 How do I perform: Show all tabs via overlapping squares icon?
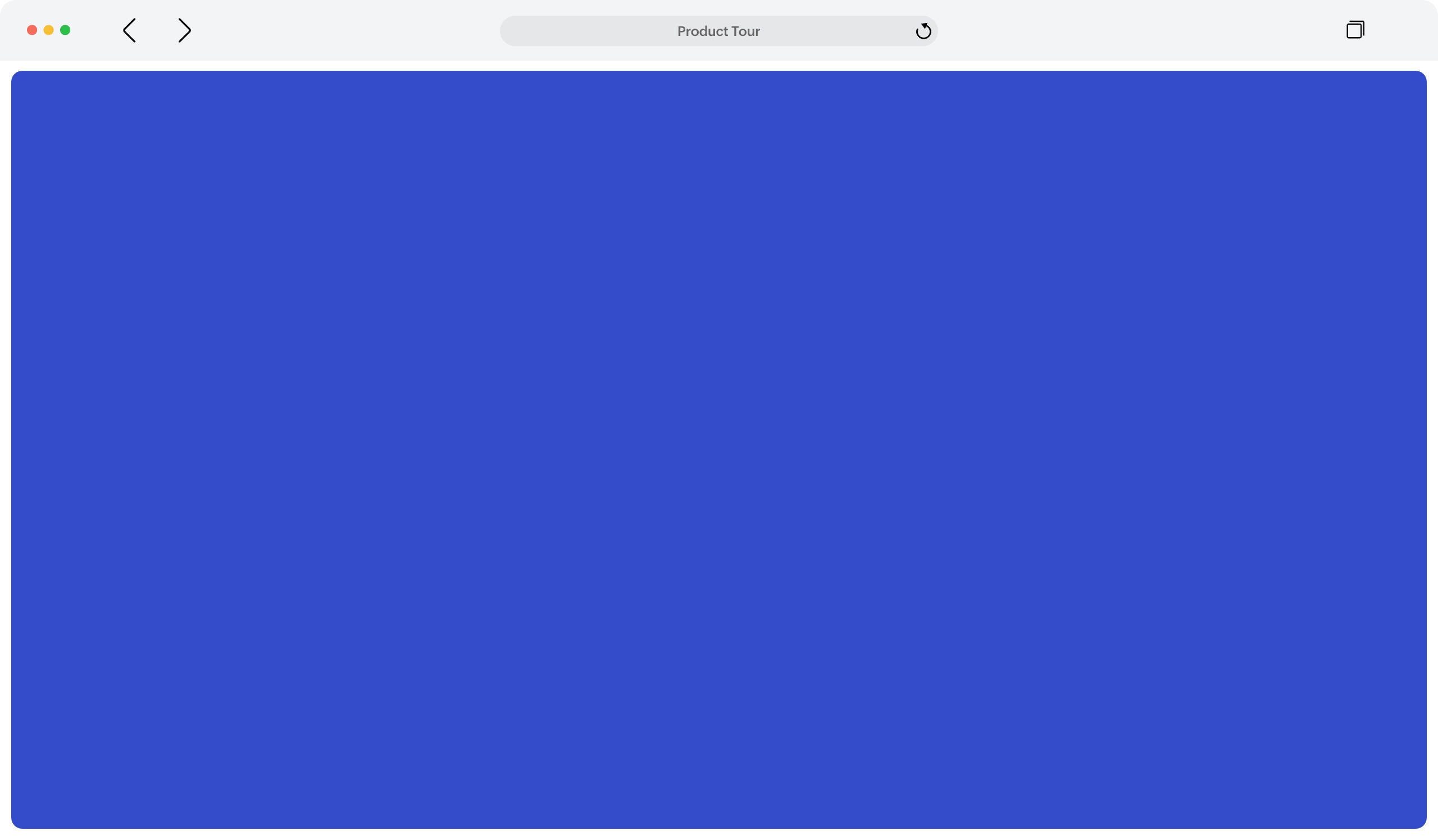coord(1355,30)
